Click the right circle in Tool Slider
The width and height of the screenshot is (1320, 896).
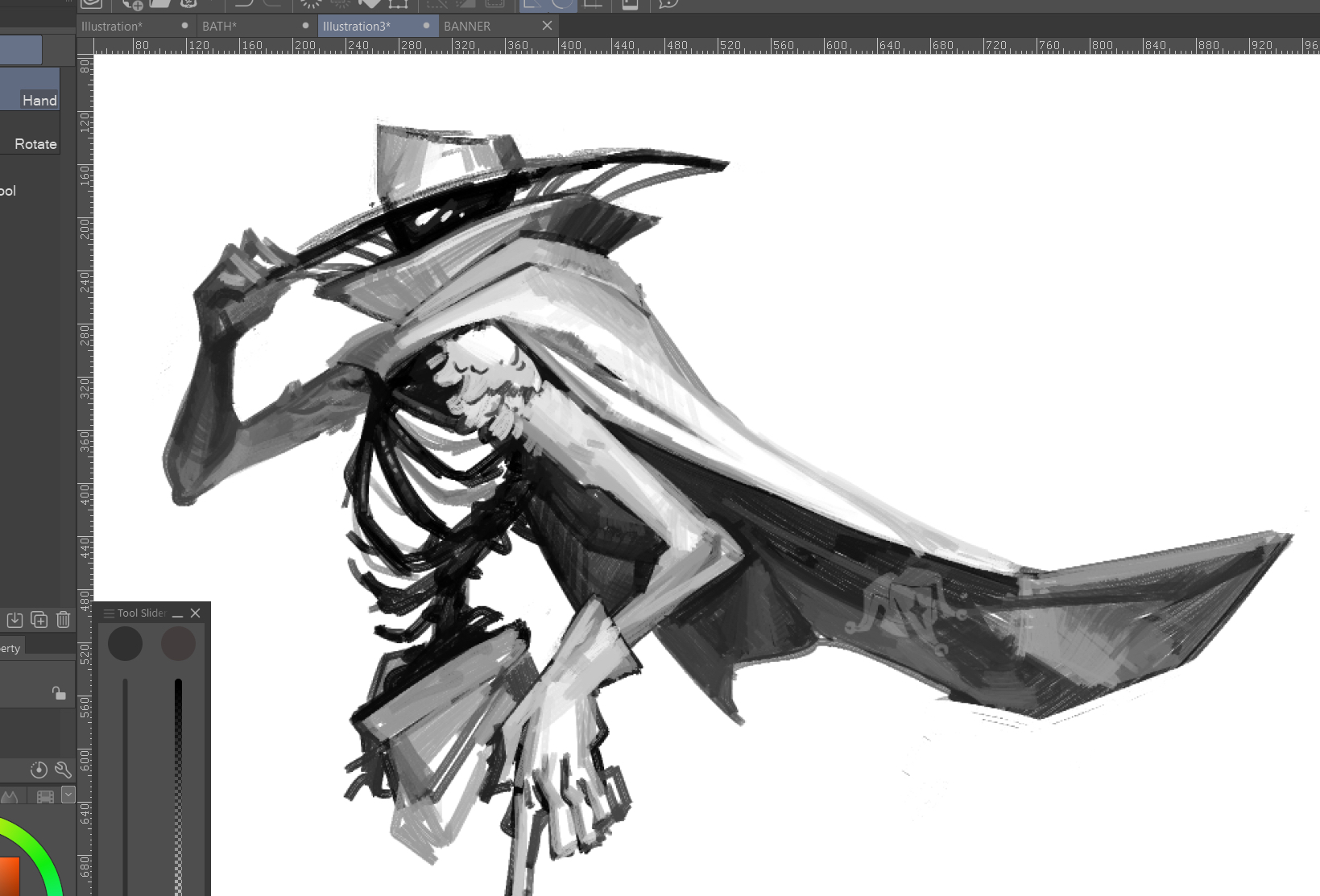(x=178, y=644)
